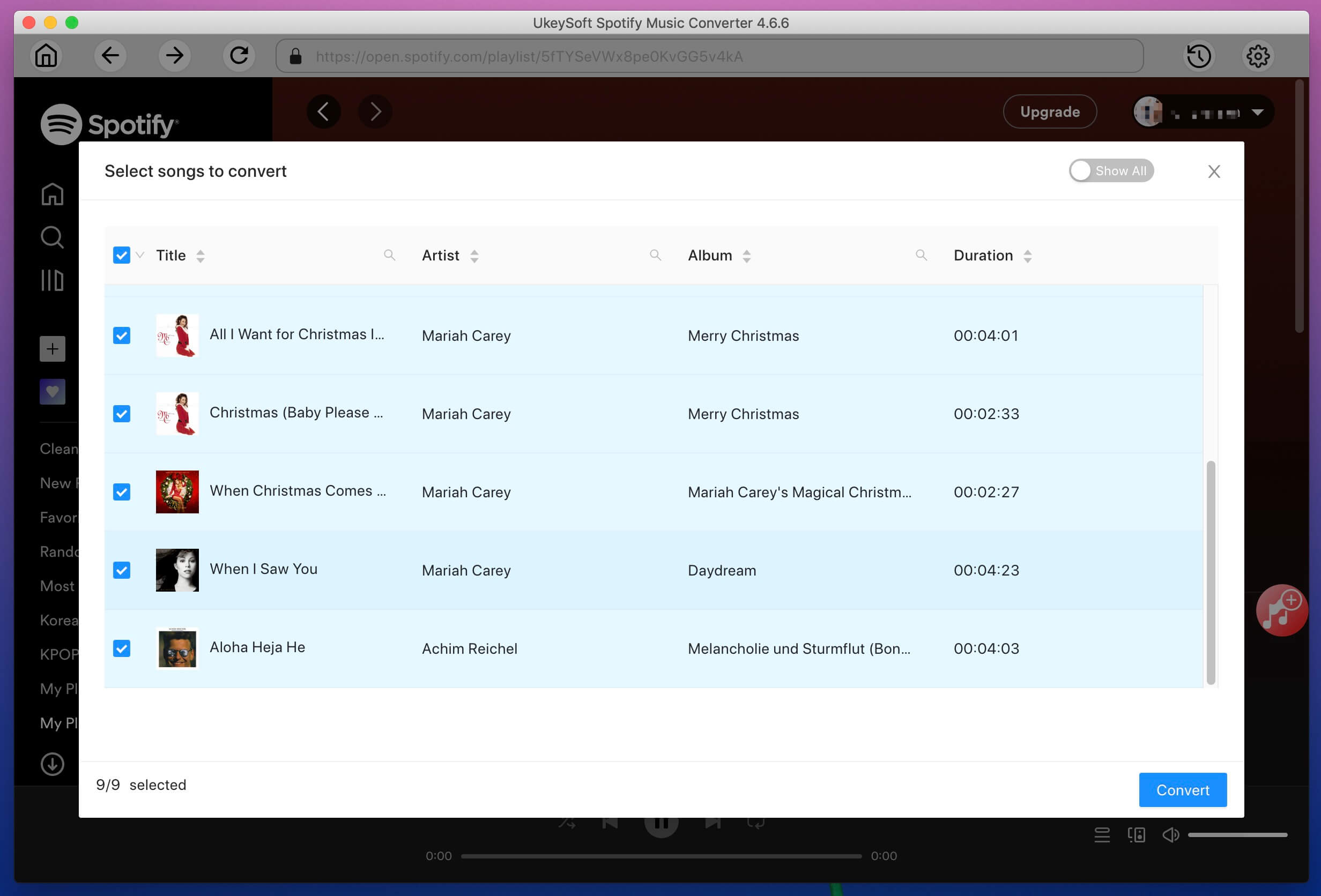Click the Achim Reichel artist cell
Viewport: 1321px width, 896px height.
tap(470, 648)
